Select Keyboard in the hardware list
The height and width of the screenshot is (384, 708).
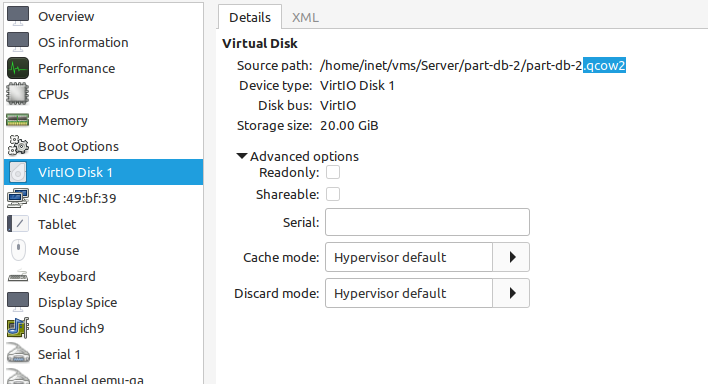[x=103, y=276]
